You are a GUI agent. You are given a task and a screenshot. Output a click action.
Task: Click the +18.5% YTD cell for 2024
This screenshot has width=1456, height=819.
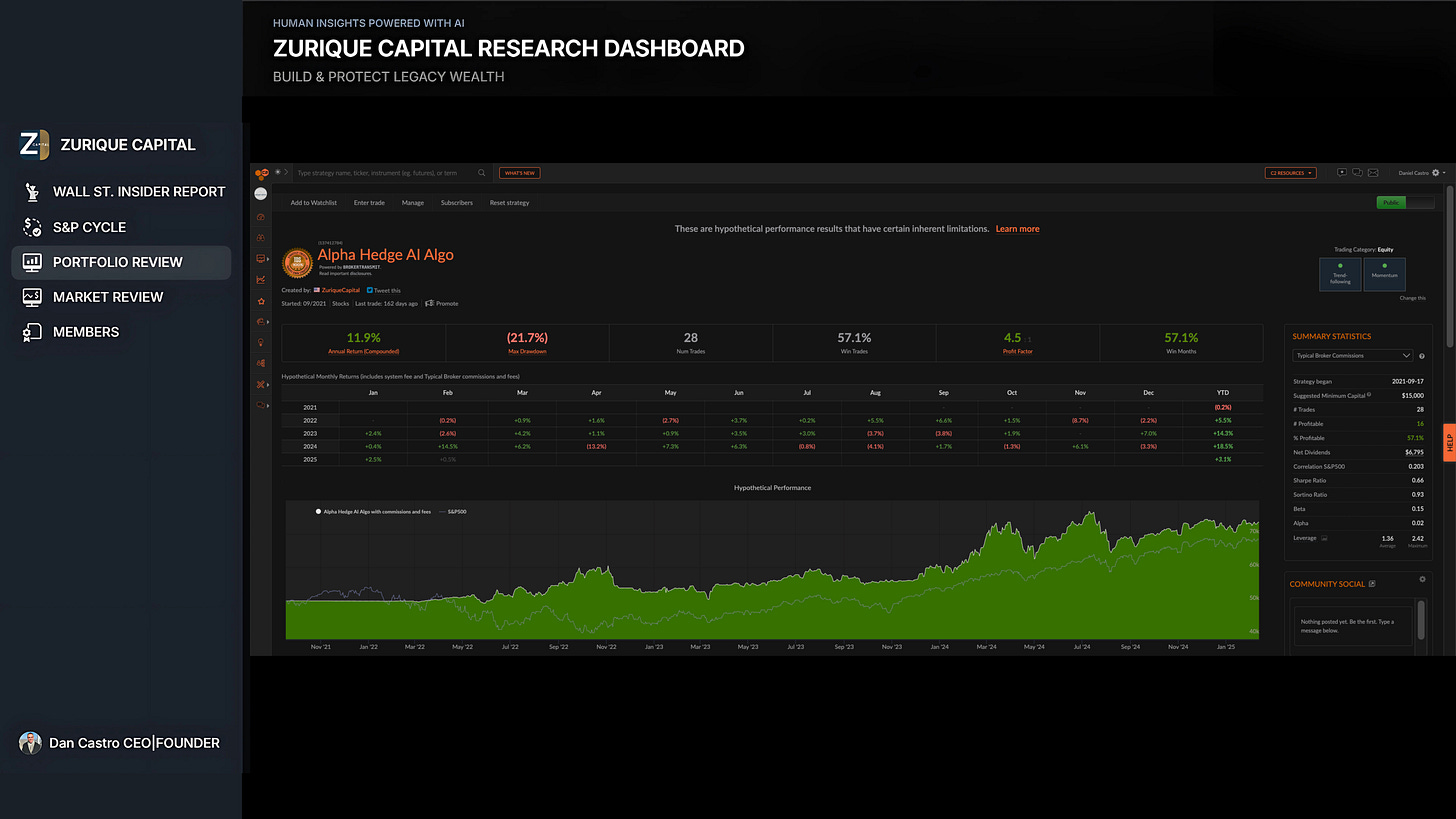pyautogui.click(x=1222, y=445)
